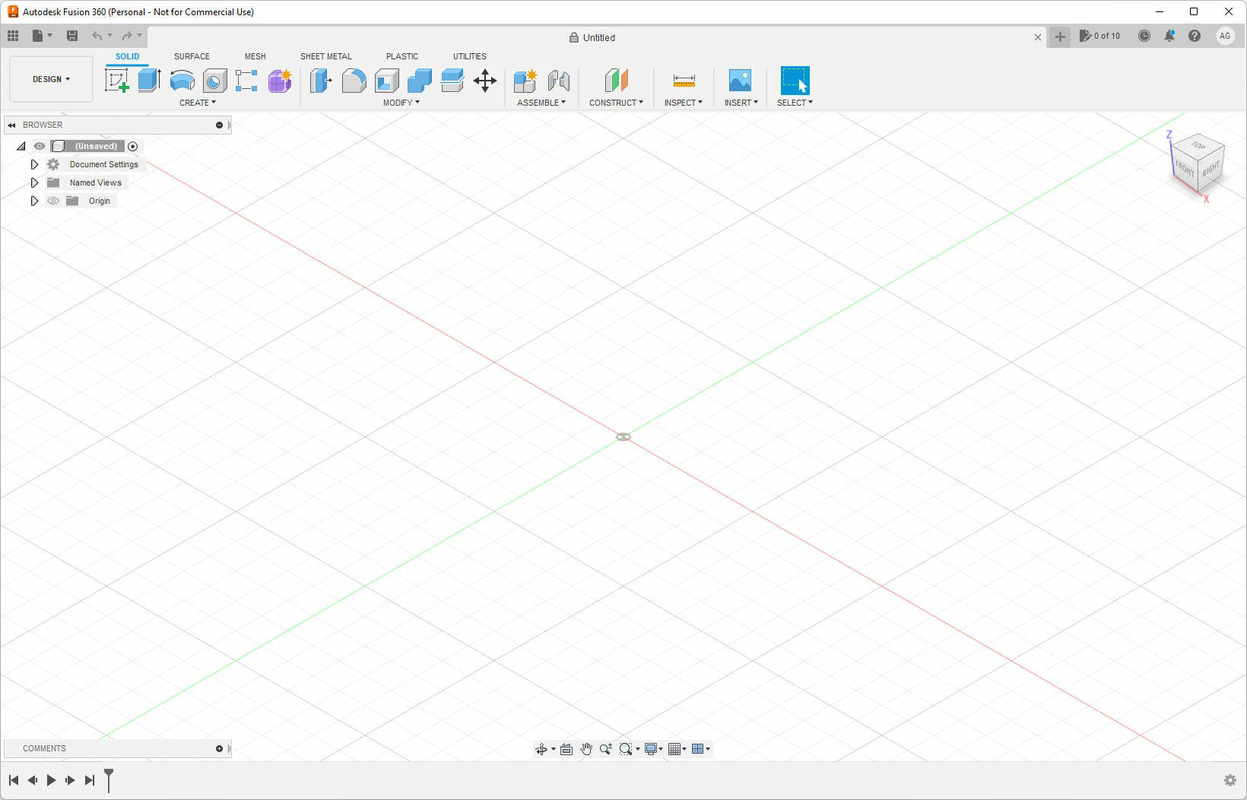Image resolution: width=1247 pixels, height=800 pixels.
Task: Open the AG user profile
Action: [x=1225, y=36]
